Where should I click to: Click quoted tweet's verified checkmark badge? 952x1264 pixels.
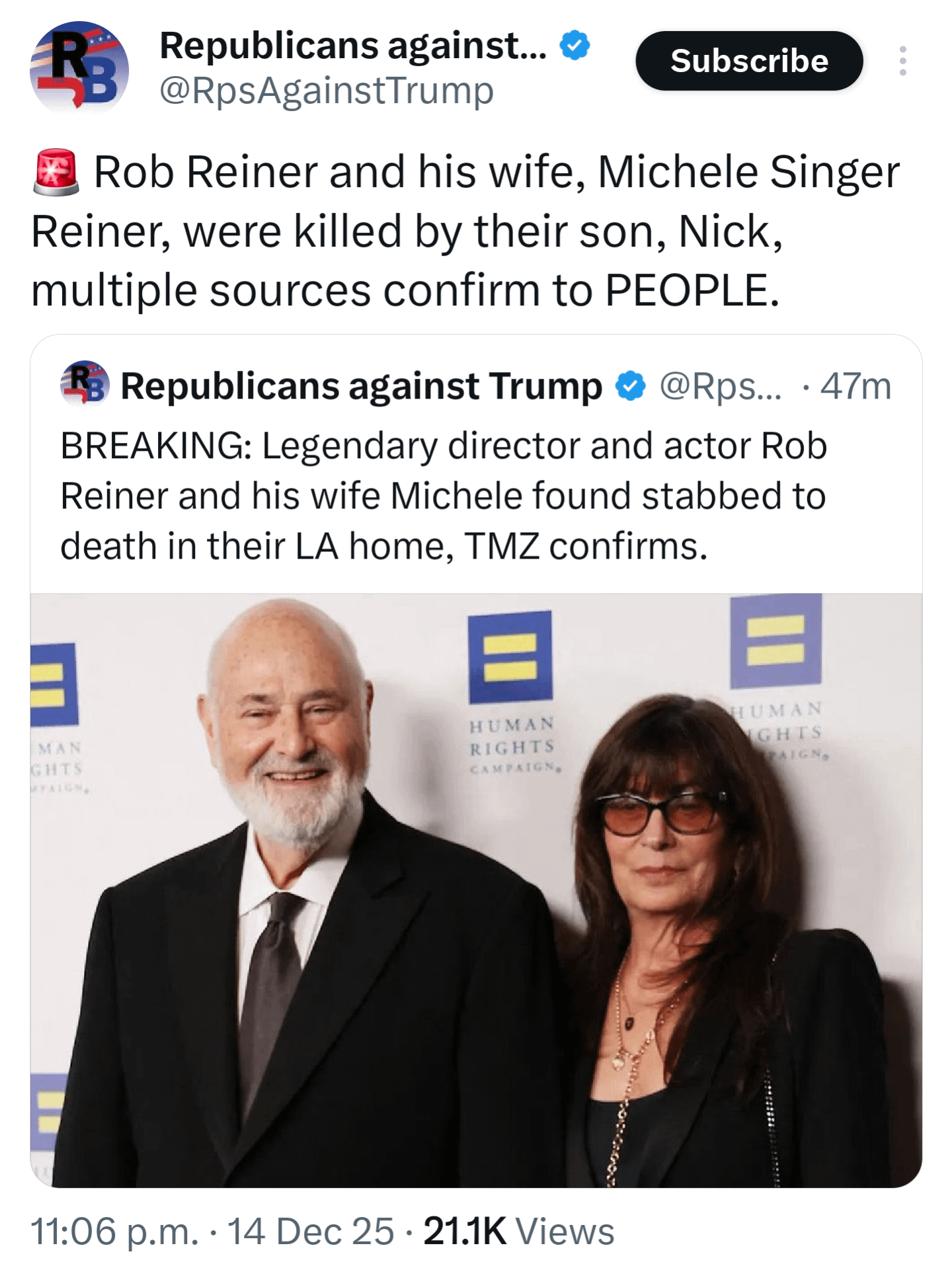pyautogui.click(x=630, y=386)
